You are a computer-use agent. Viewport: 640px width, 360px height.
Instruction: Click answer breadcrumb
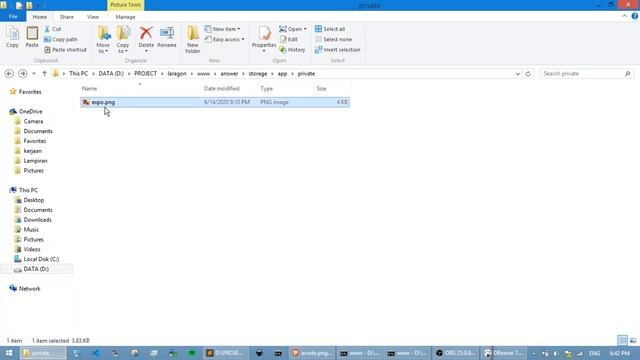[x=229, y=73]
